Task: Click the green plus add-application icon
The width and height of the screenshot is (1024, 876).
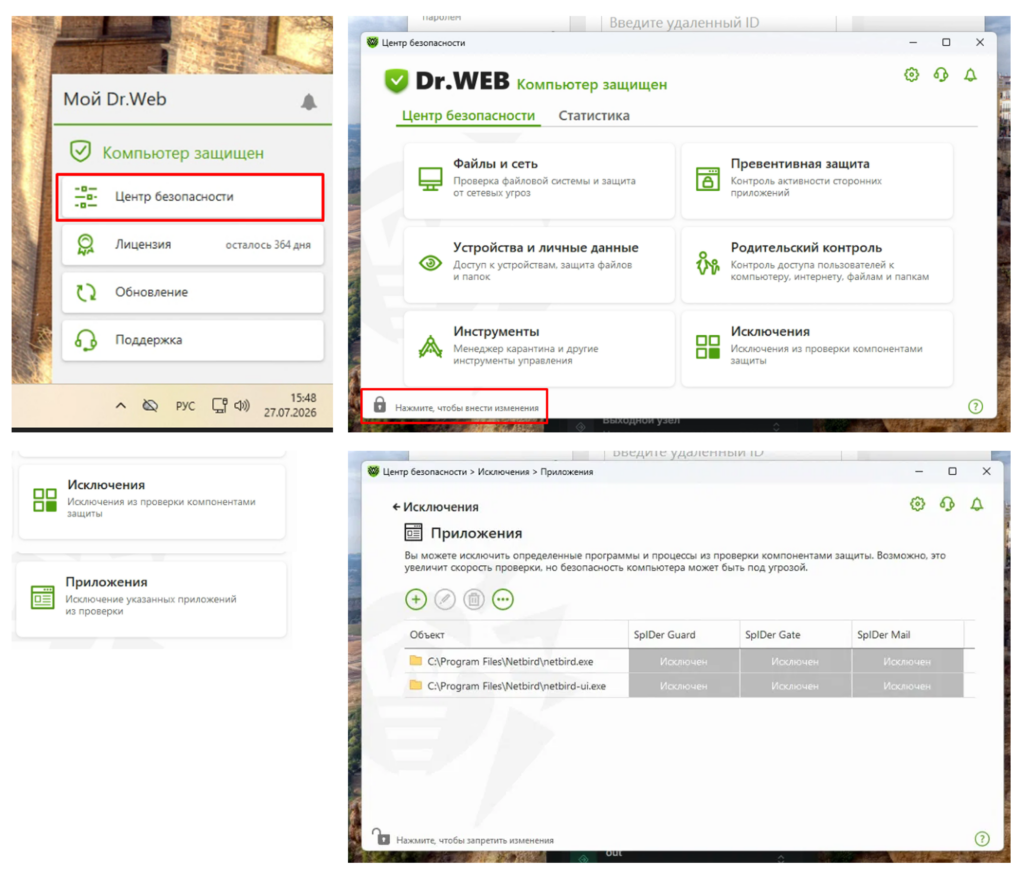Action: click(x=415, y=599)
